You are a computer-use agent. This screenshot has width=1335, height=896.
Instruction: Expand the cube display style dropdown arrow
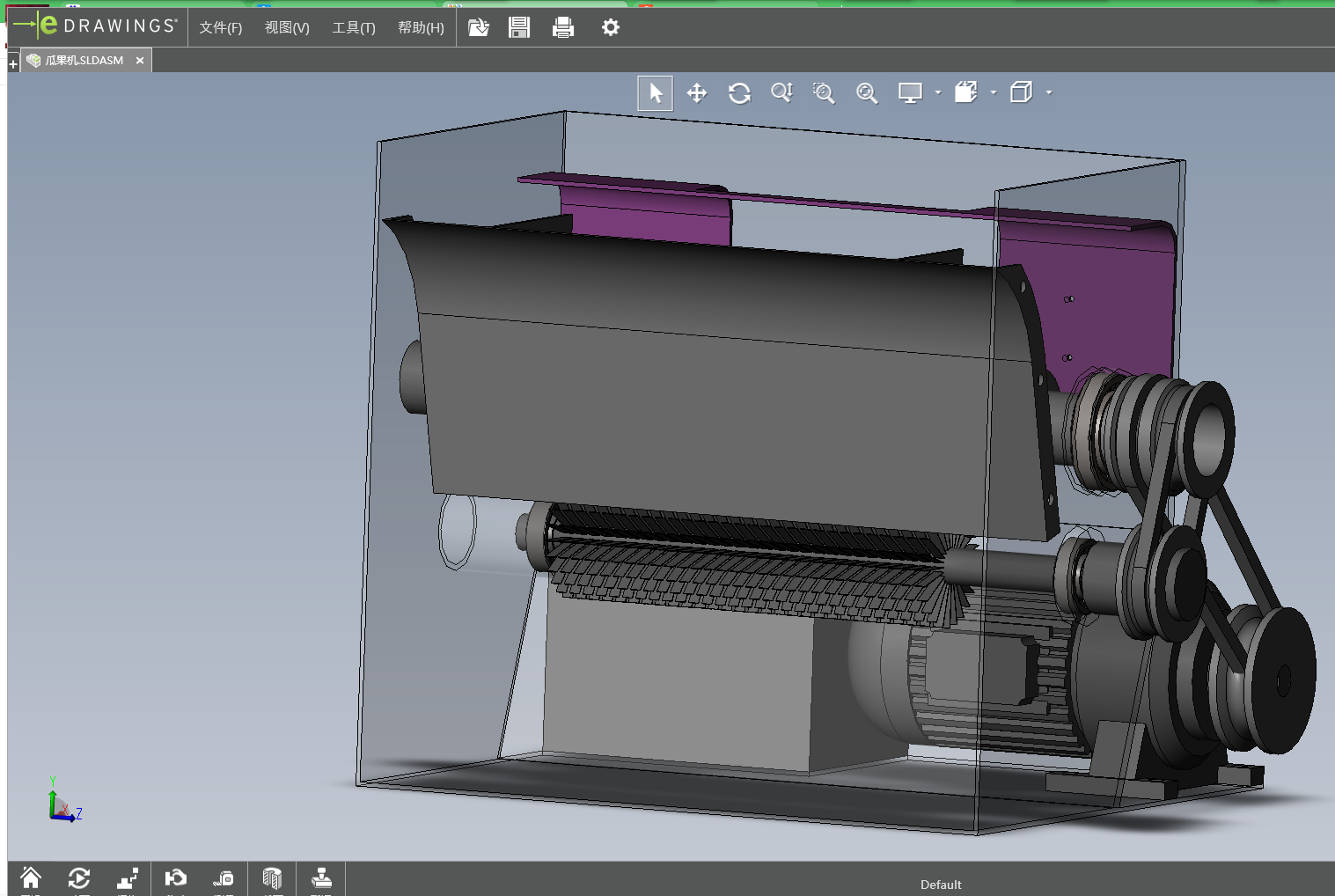pyautogui.click(x=1049, y=92)
